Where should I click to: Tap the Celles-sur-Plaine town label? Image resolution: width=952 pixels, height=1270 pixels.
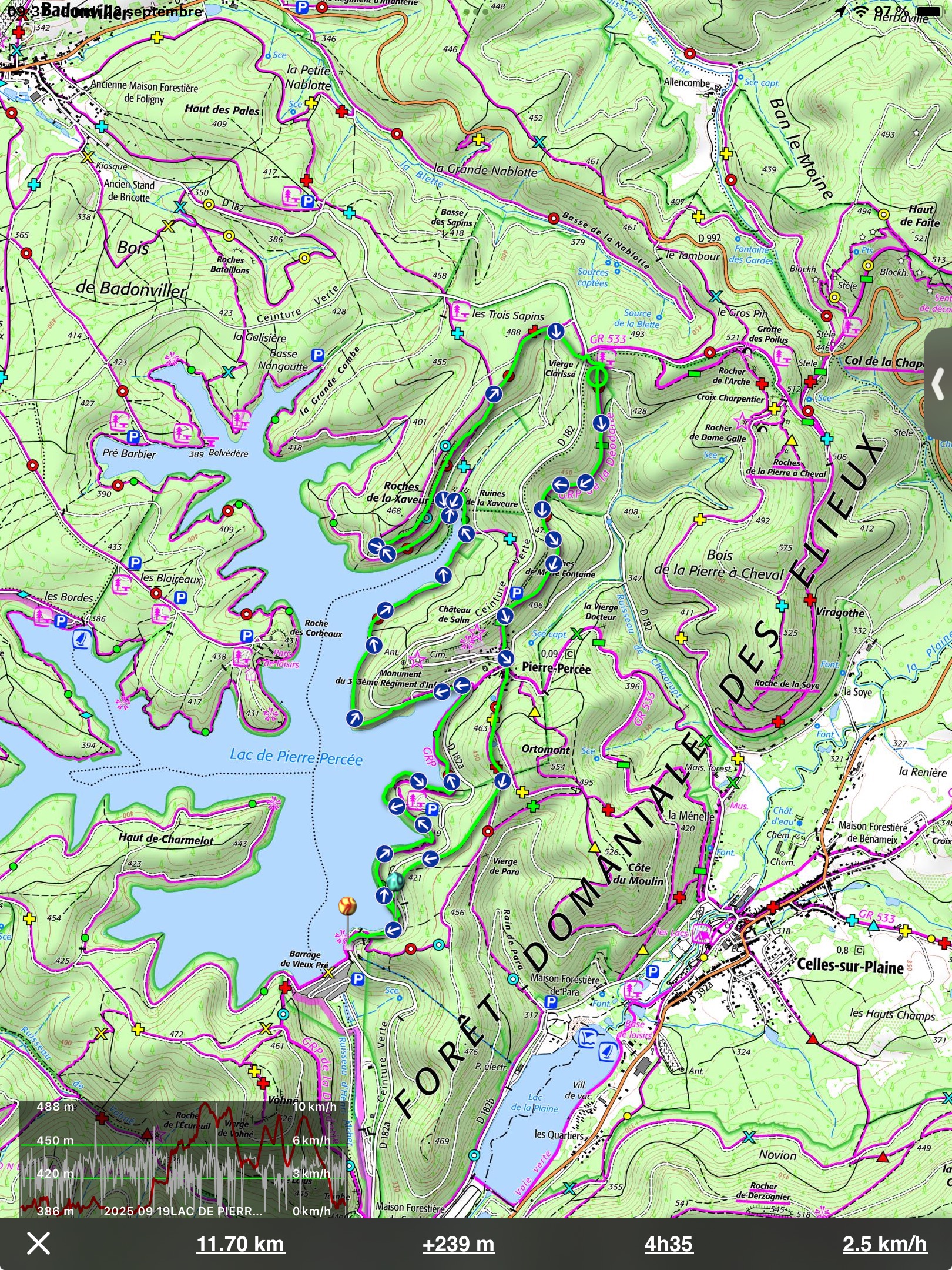[x=850, y=965]
